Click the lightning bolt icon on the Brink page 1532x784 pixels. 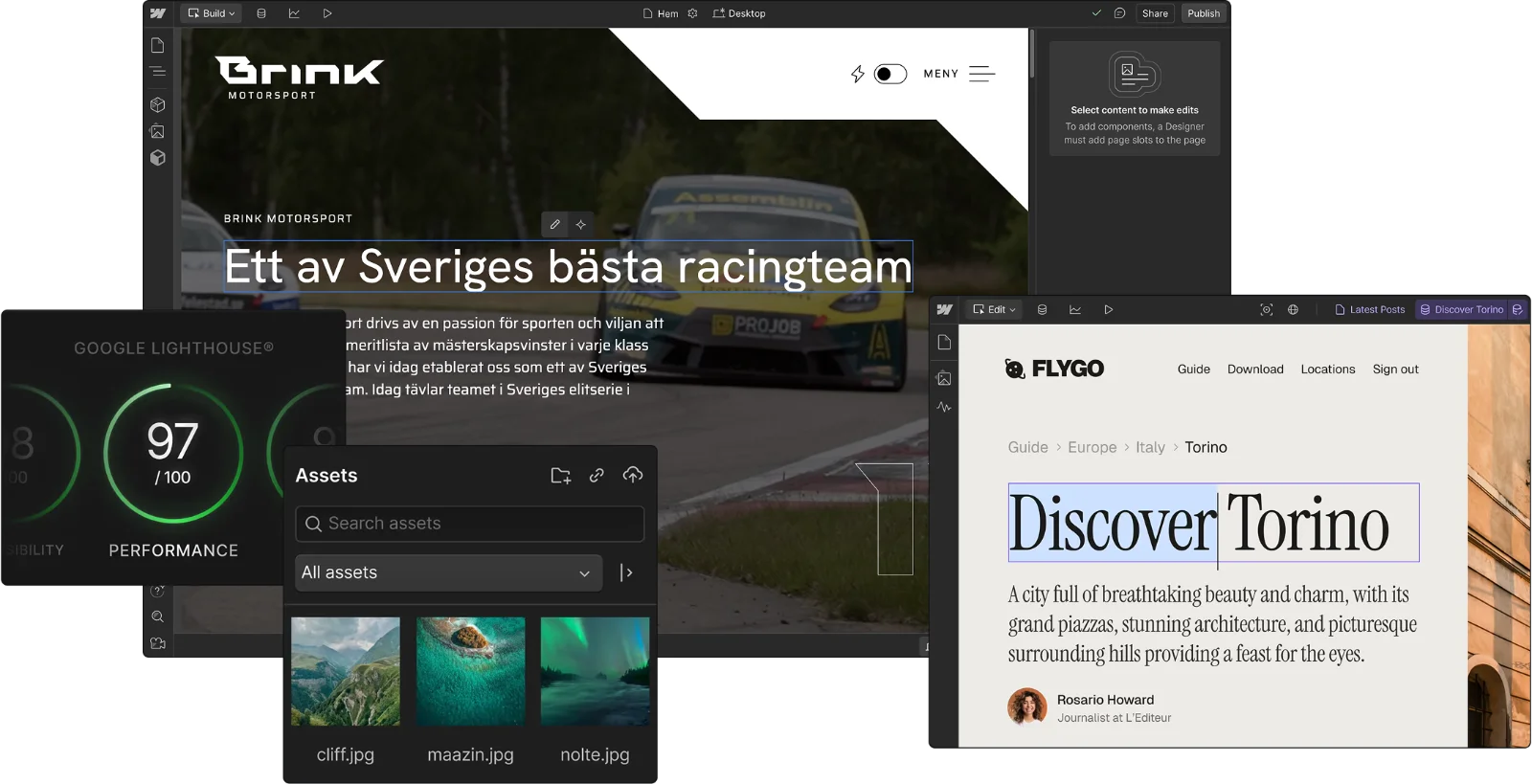coord(858,74)
